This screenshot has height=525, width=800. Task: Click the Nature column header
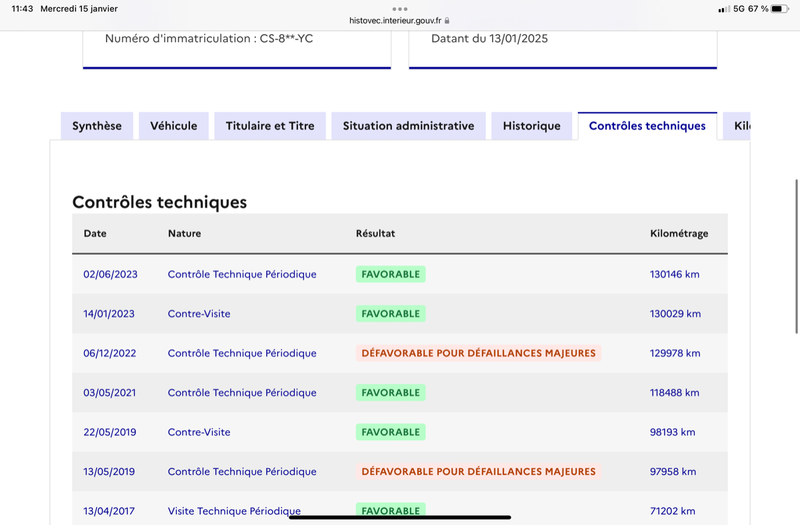coord(184,234)
